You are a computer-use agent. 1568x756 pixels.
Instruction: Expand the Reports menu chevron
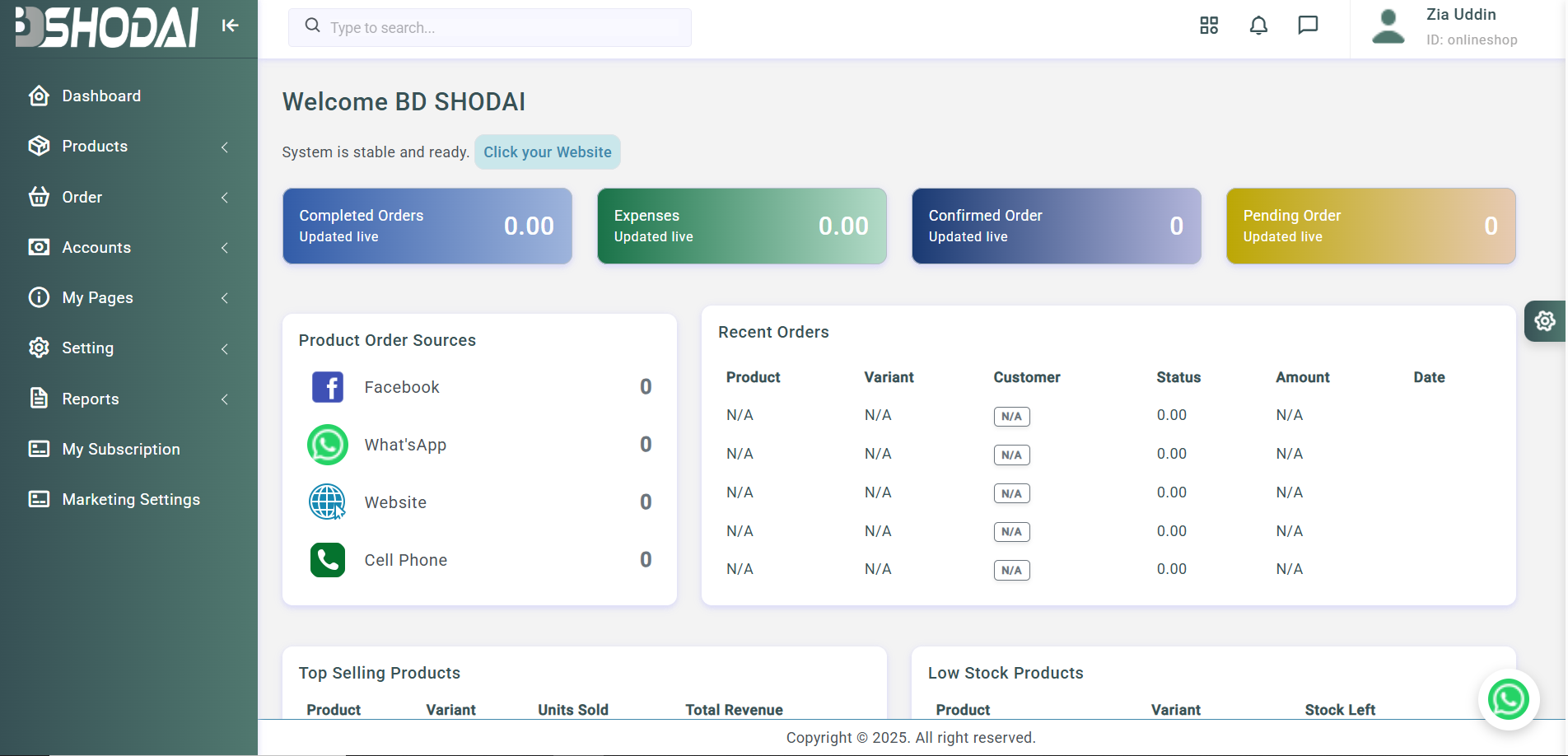pos(225,399)
